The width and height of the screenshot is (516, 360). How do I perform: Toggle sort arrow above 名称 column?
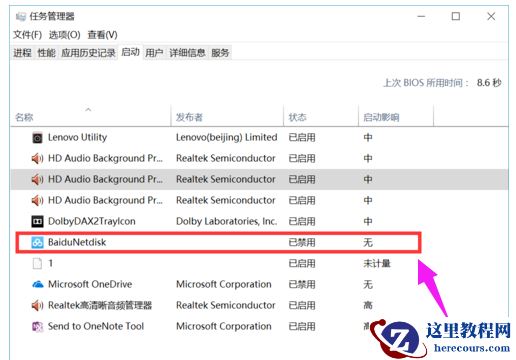pyautogui.click(x=88, y=109)
